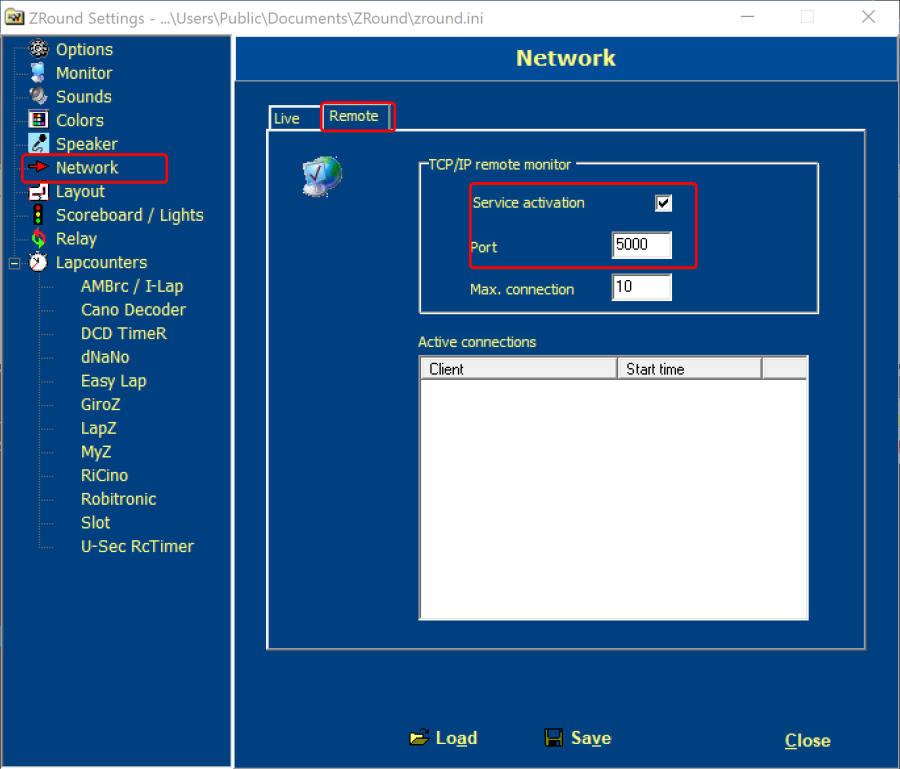900x769 pixels.
Task: Select Easy Lap lapcounter
Action: [114, 381]
